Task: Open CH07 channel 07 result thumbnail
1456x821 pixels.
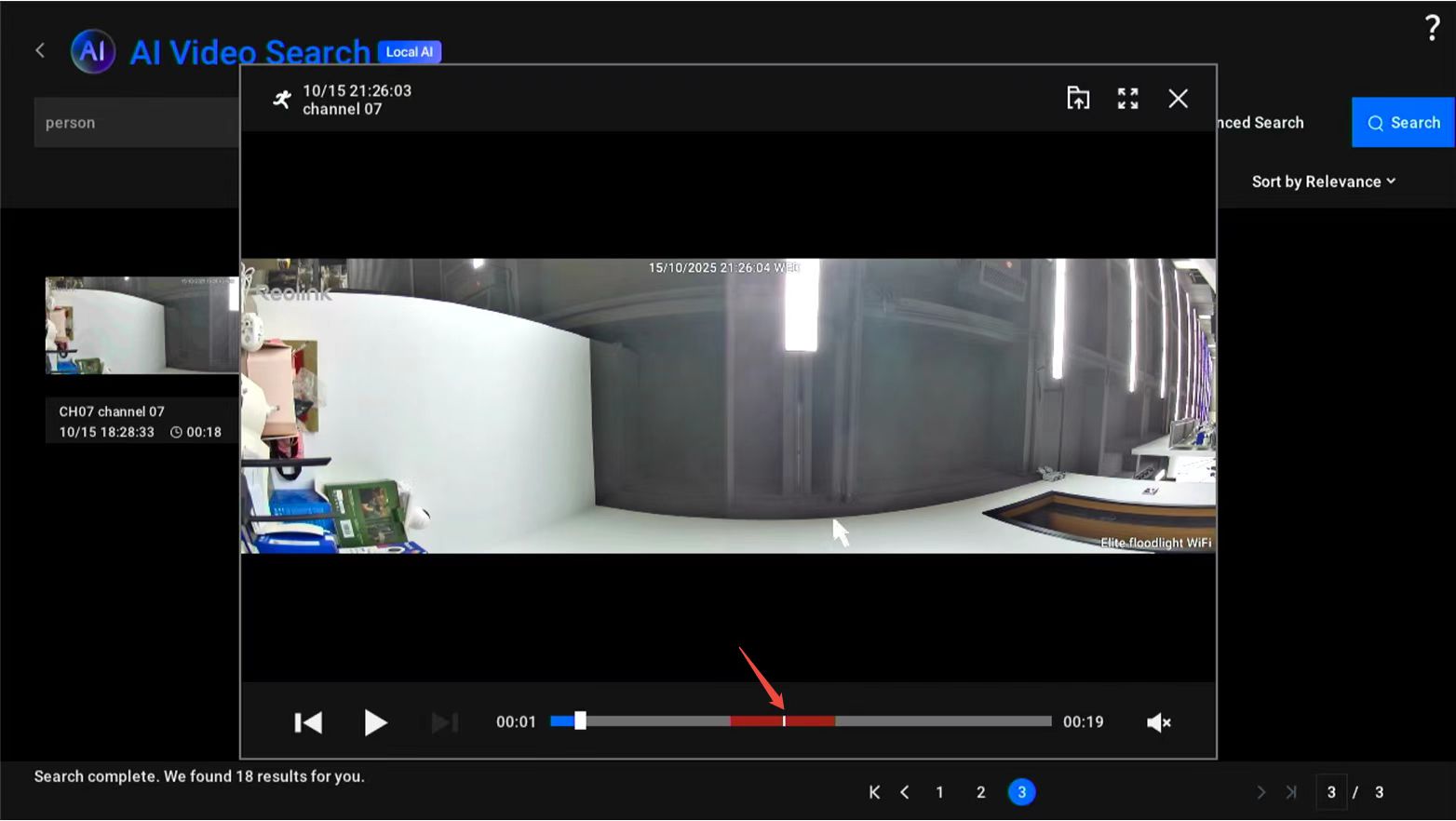Action: pos(142,326)
